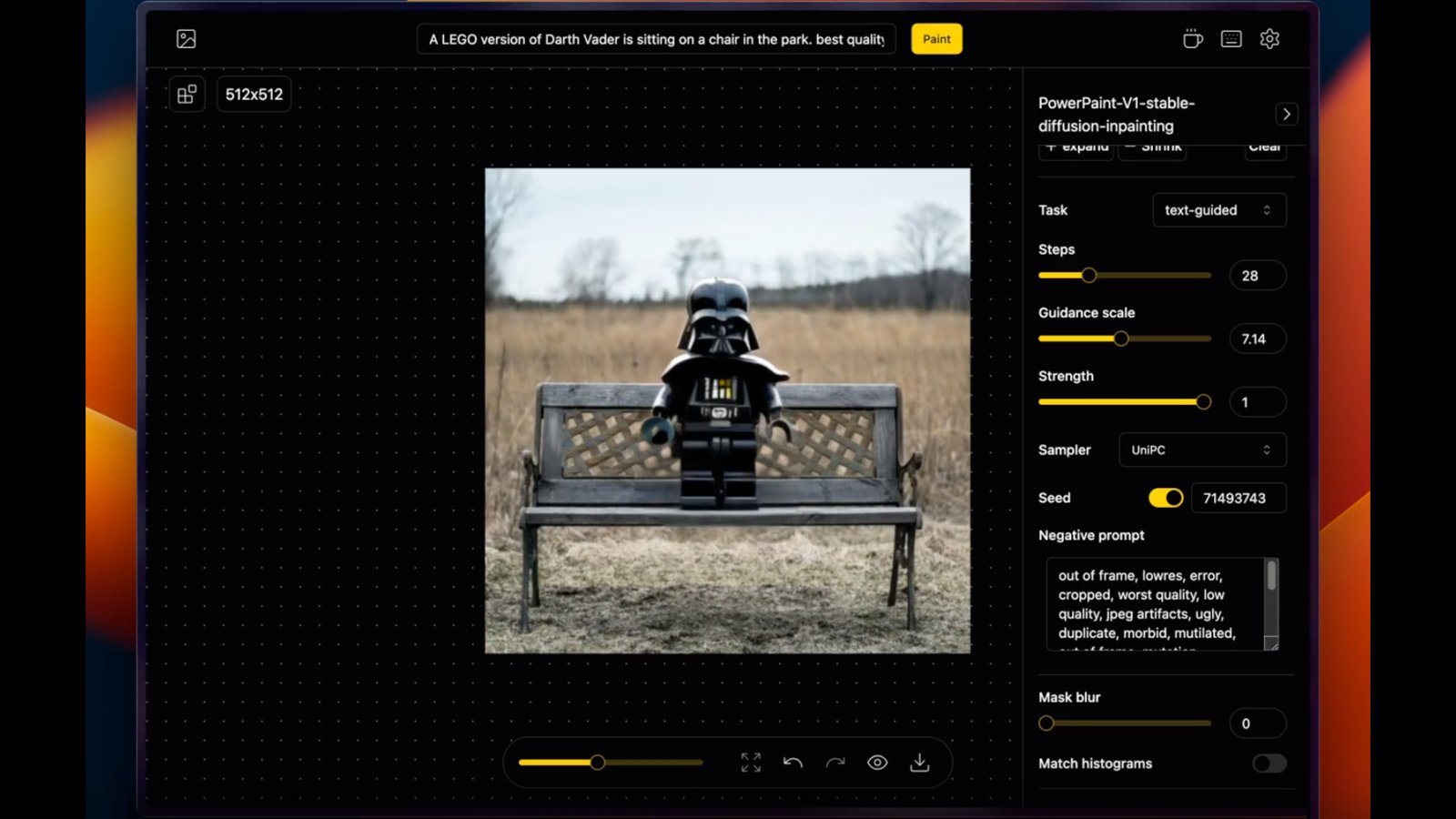Click the model name PowerPaint-V1-stable-diffusion-inpainting
1456x819 pixels.
click(1117, 115)
